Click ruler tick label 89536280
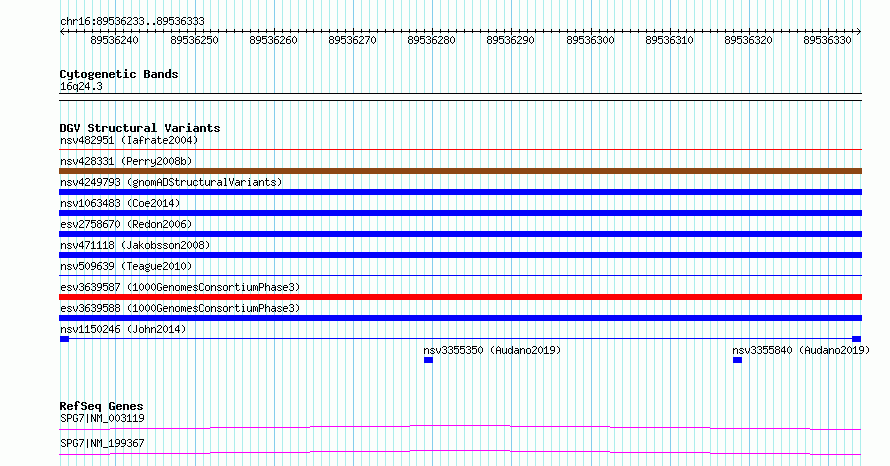 tap(431, 40)
